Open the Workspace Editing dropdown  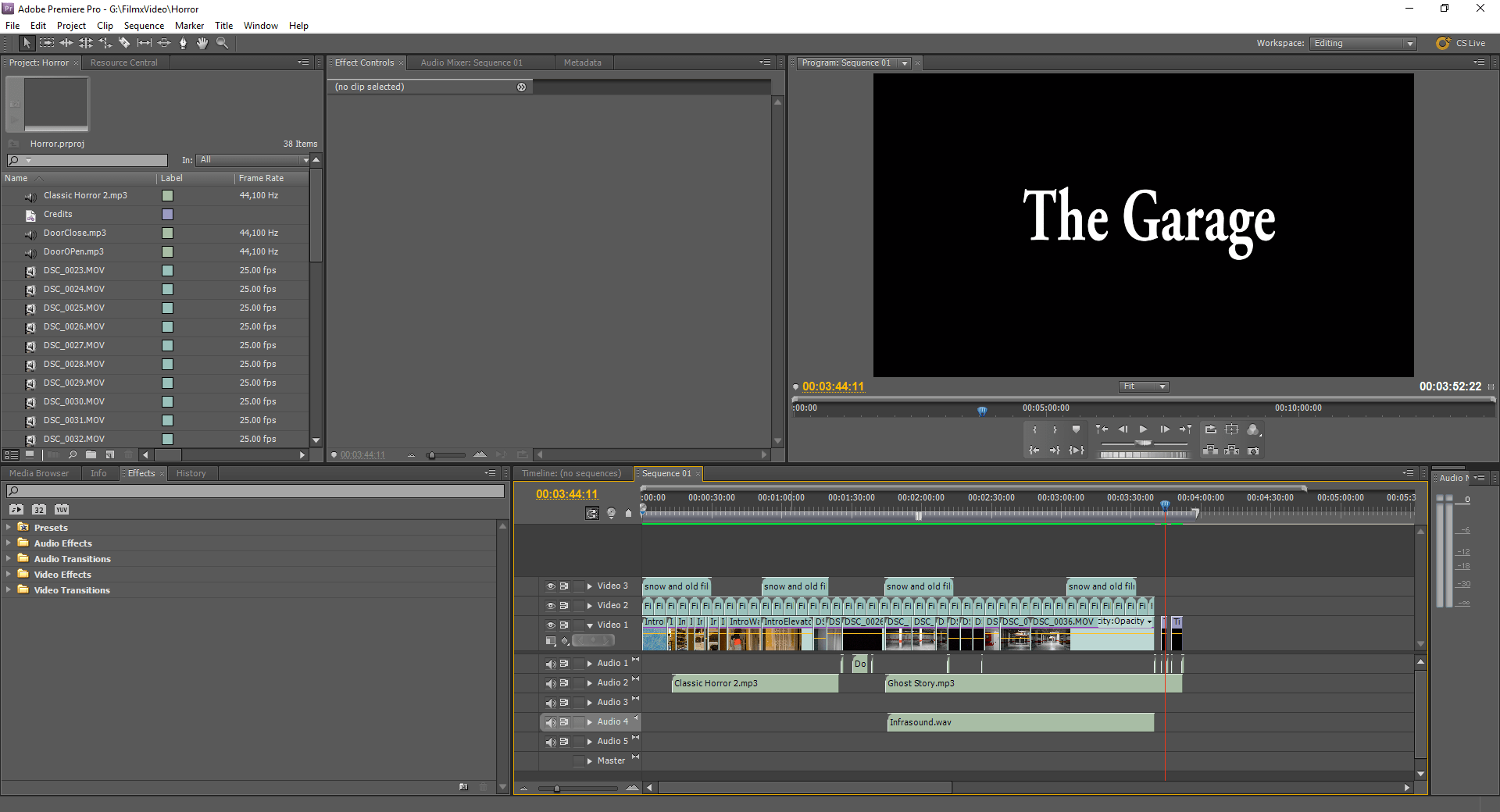click(x=1362, y=44)
